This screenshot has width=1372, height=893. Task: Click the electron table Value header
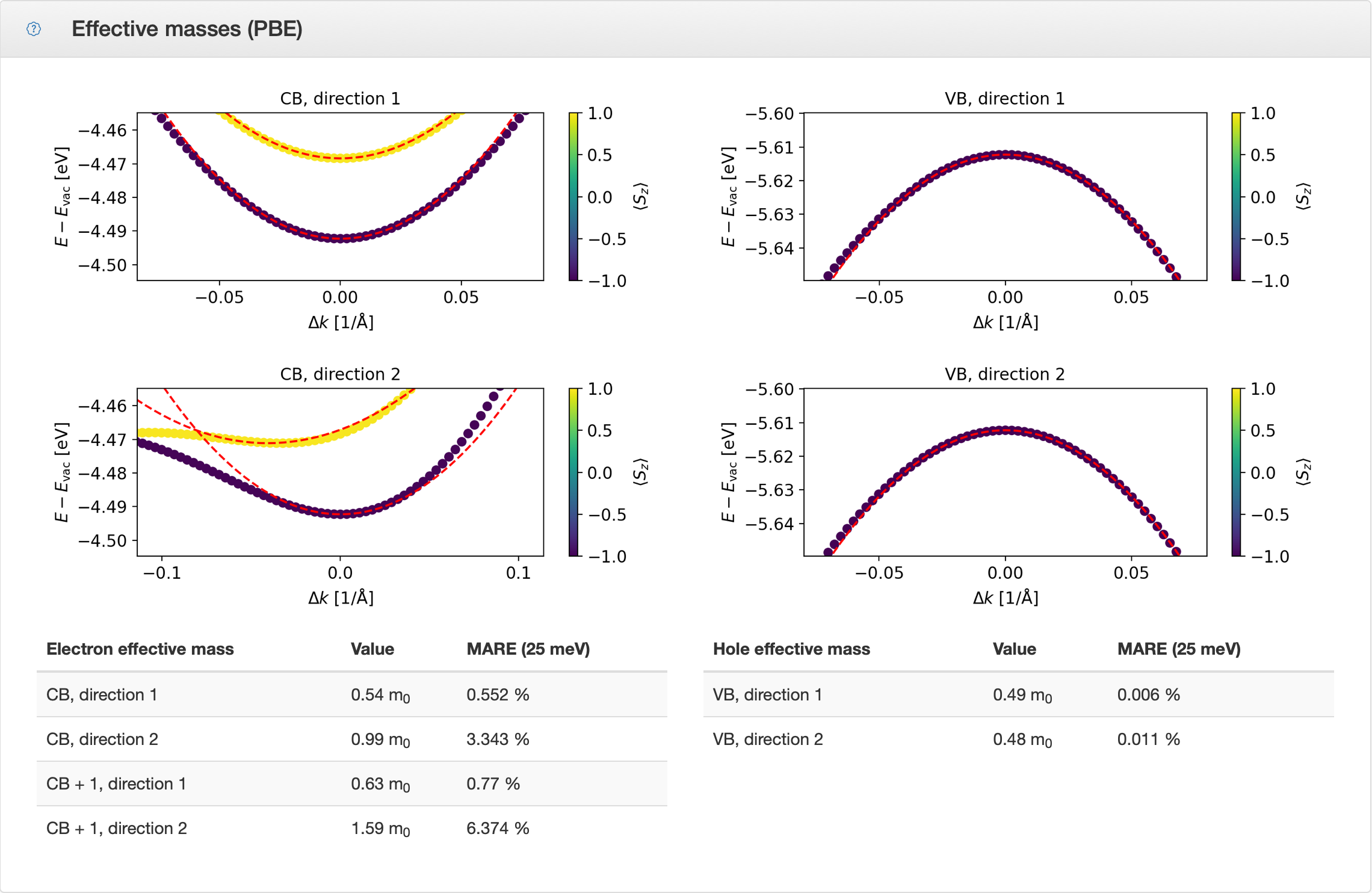[x=372, y=649]
